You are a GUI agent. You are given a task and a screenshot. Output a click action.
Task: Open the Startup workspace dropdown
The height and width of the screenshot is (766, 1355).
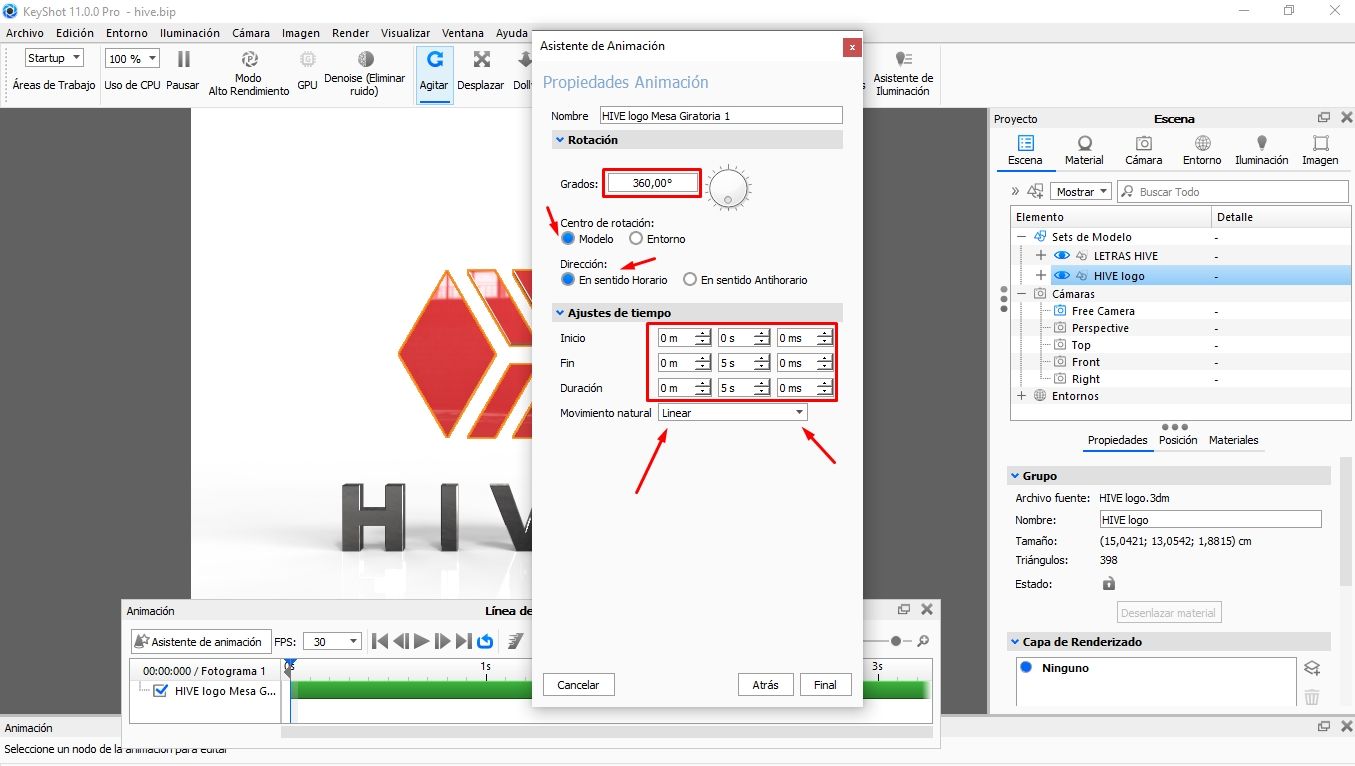click(55, 58)
